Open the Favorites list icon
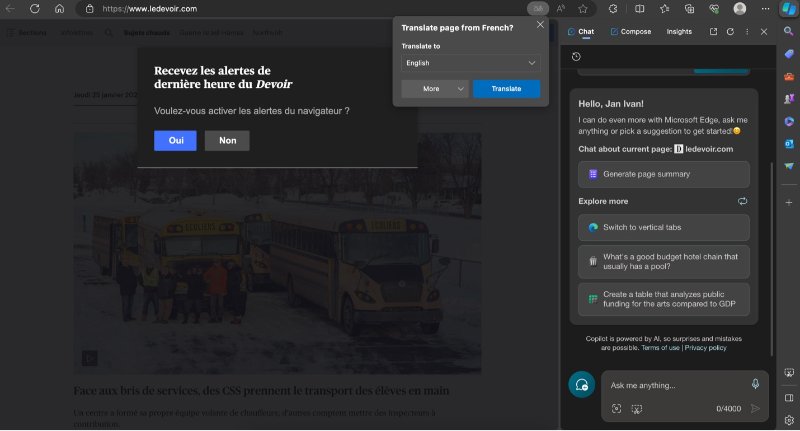The image size is (800, 431). tap(664, 9)
